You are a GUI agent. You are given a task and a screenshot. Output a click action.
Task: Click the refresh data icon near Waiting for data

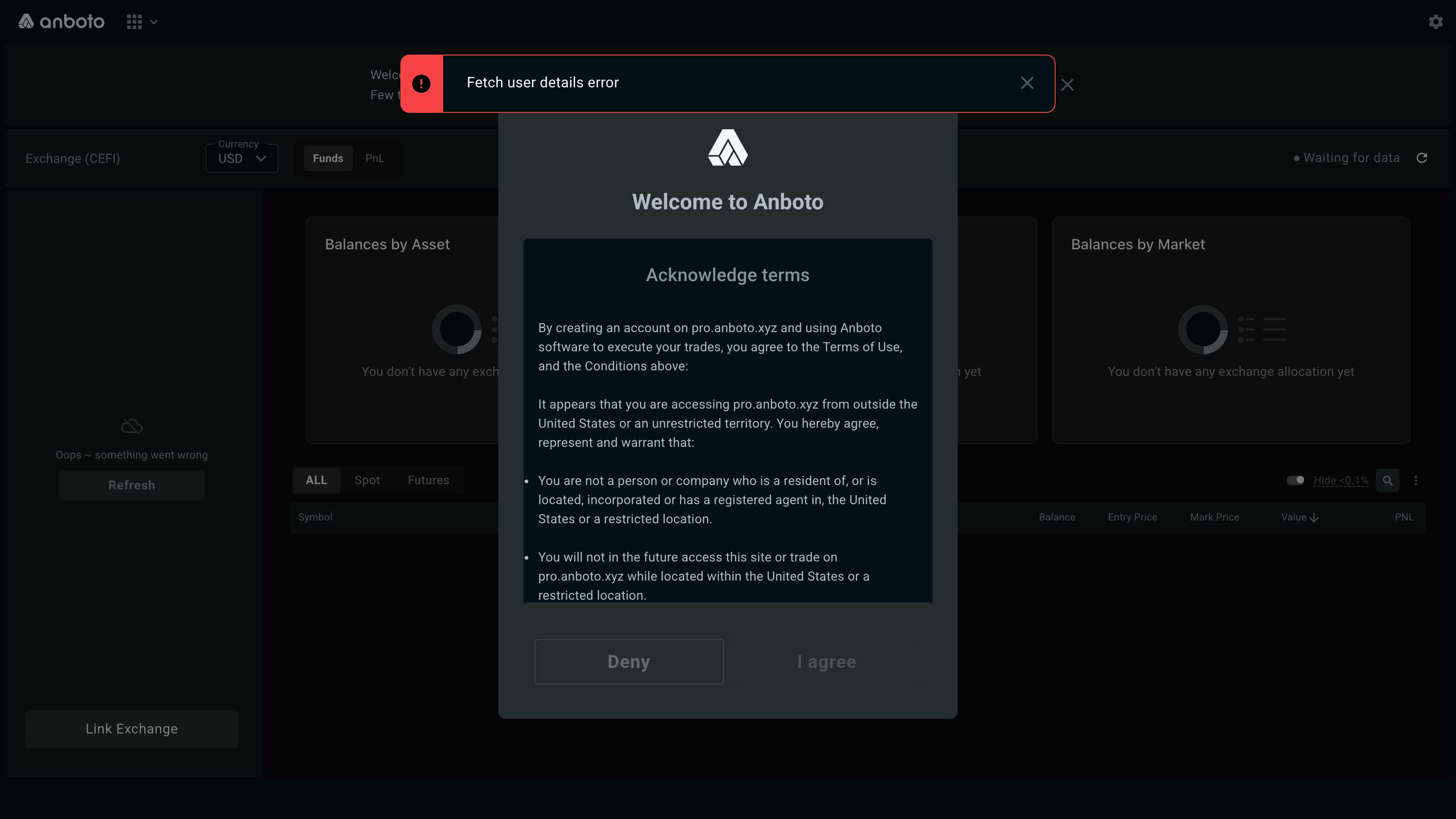coord(1422,158)
